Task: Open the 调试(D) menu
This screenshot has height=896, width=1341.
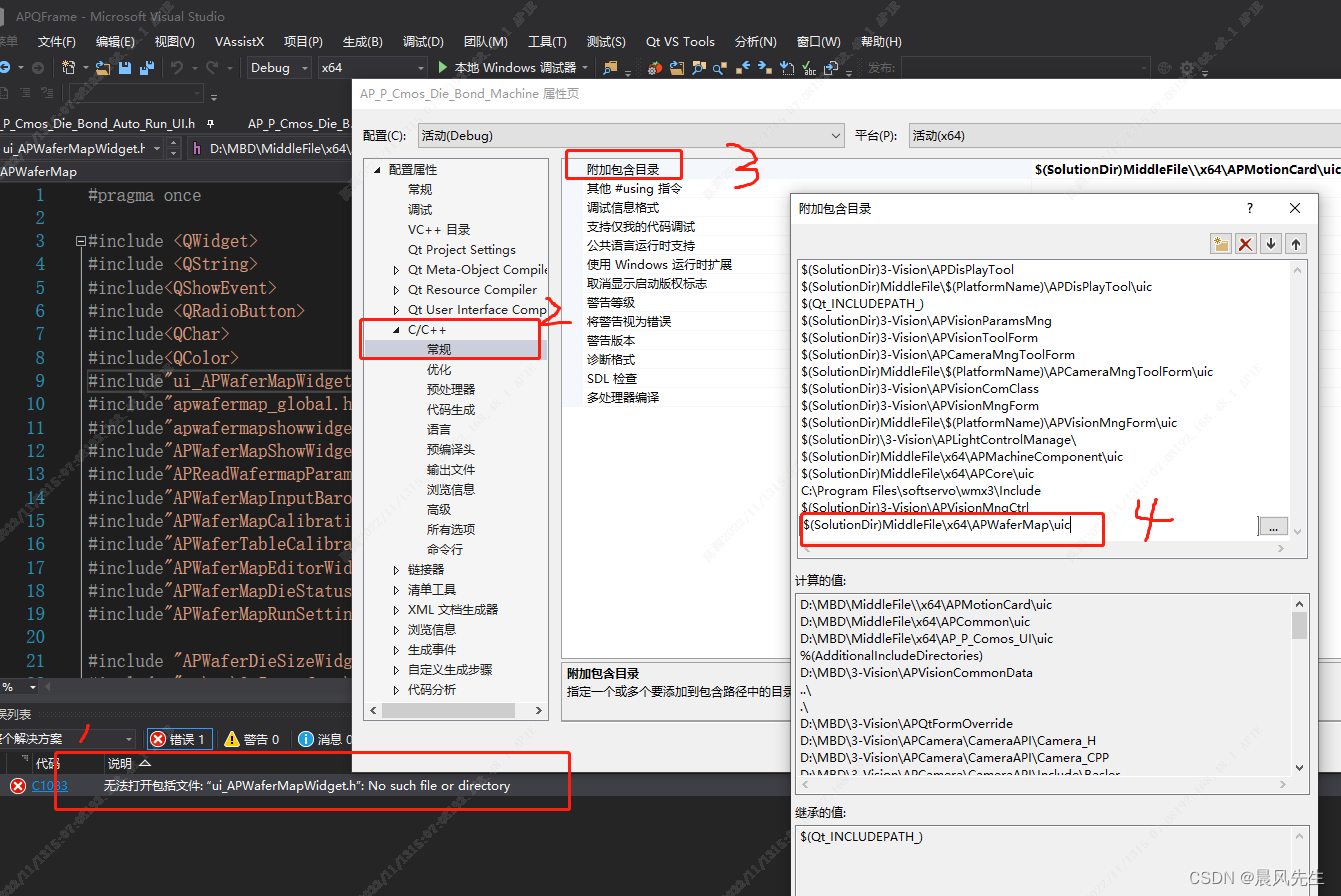Action: [x=423, y=42]
